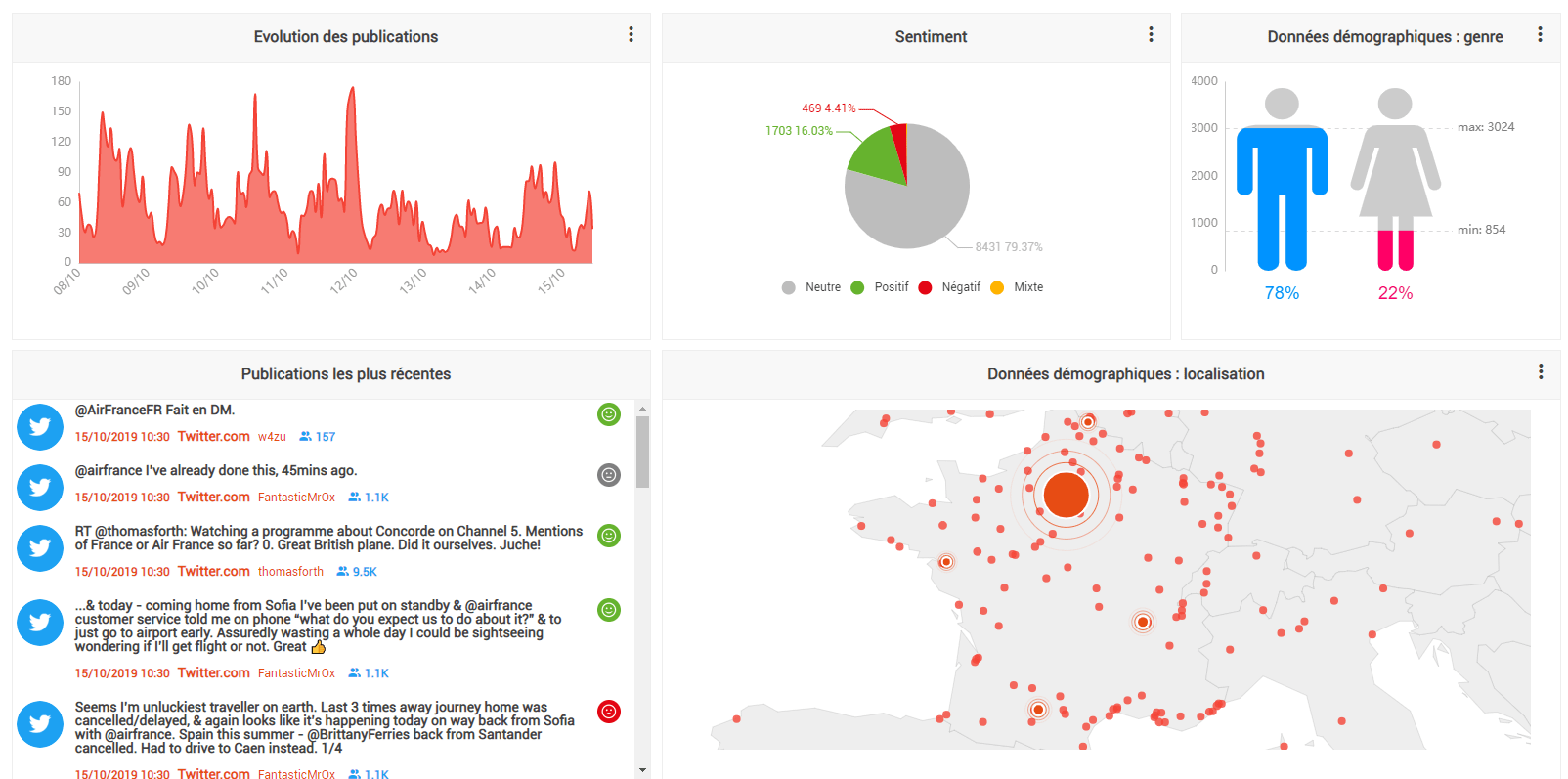1568x779 pixels.
Task: Open FantasticMrOx link on "already done this" post
Action: (x=296, y=498)
